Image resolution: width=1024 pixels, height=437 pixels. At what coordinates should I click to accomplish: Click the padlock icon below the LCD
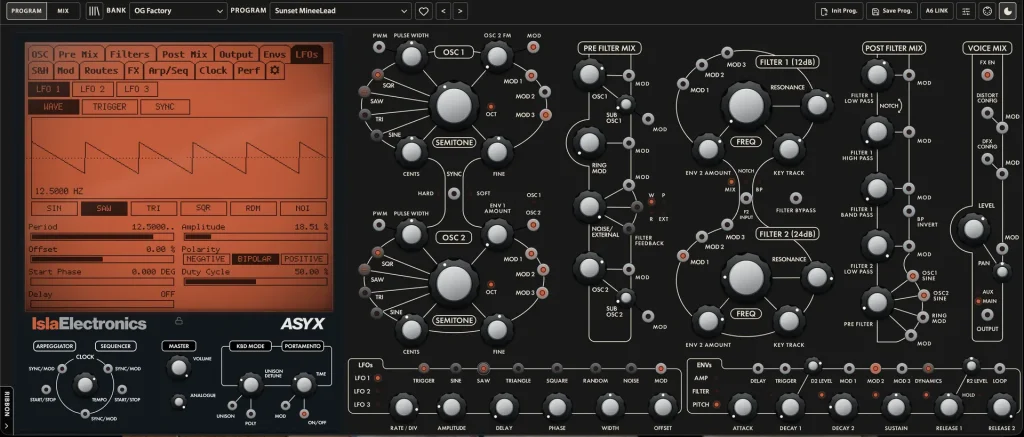pos(179,321)
